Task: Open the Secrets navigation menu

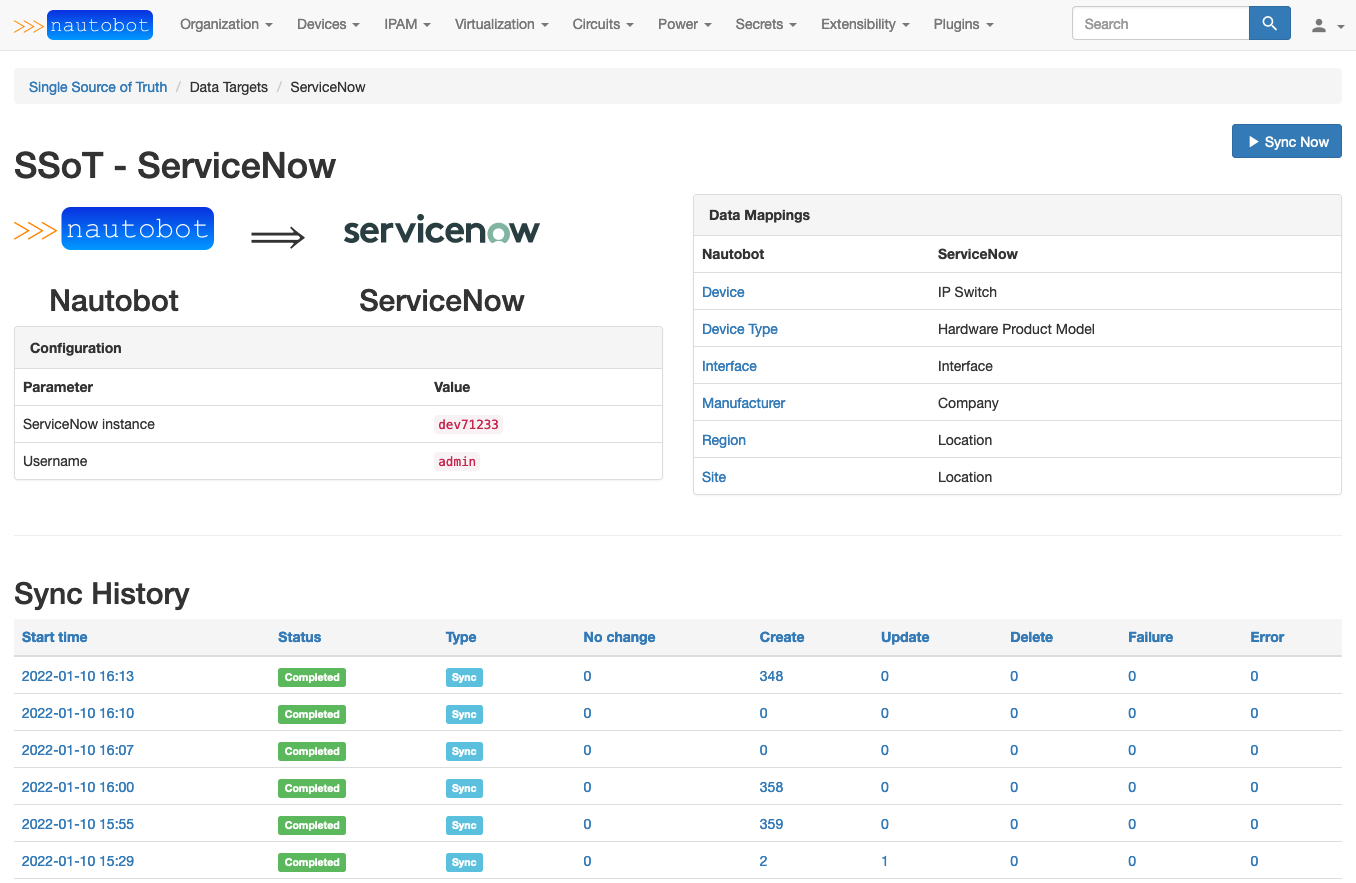Action: point(766,24)
